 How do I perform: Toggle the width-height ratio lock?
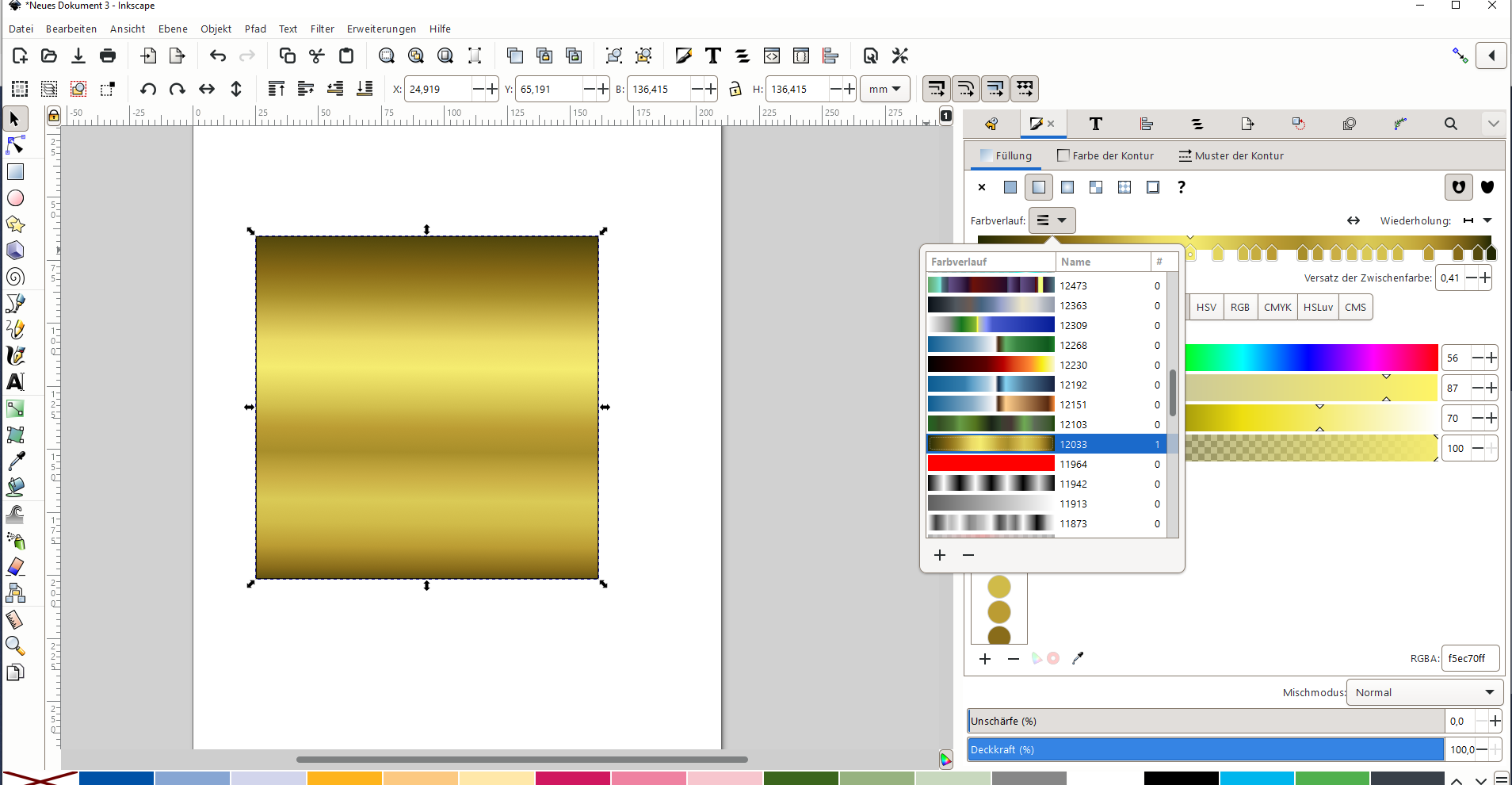pyautogui.click(x=735, y=89)
